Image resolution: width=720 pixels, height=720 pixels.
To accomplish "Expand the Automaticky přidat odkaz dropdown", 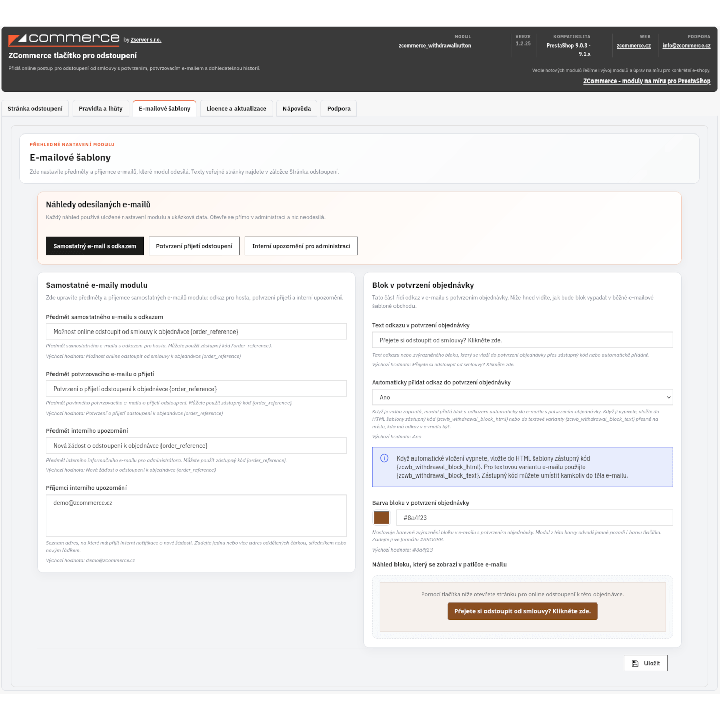I will click(x=522, y=397).
